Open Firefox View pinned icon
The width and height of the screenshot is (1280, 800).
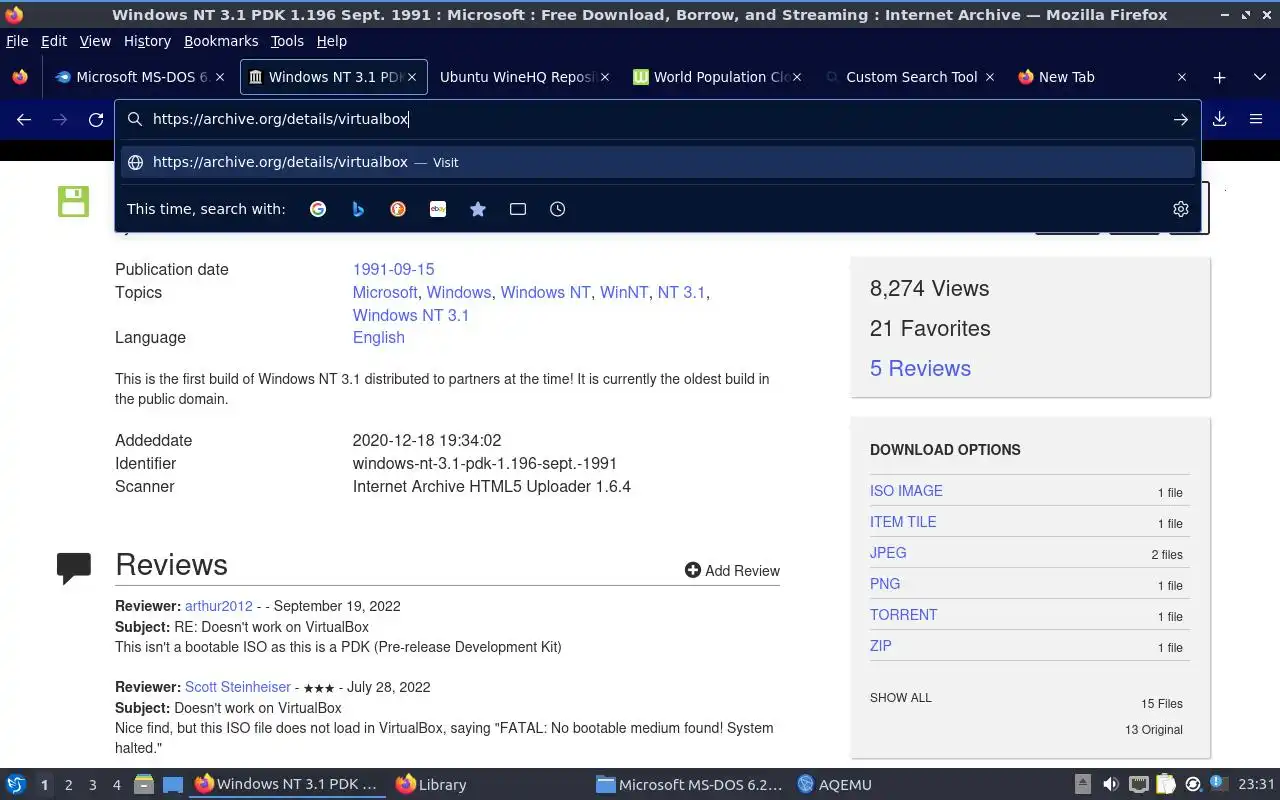[x=20, y=77]
